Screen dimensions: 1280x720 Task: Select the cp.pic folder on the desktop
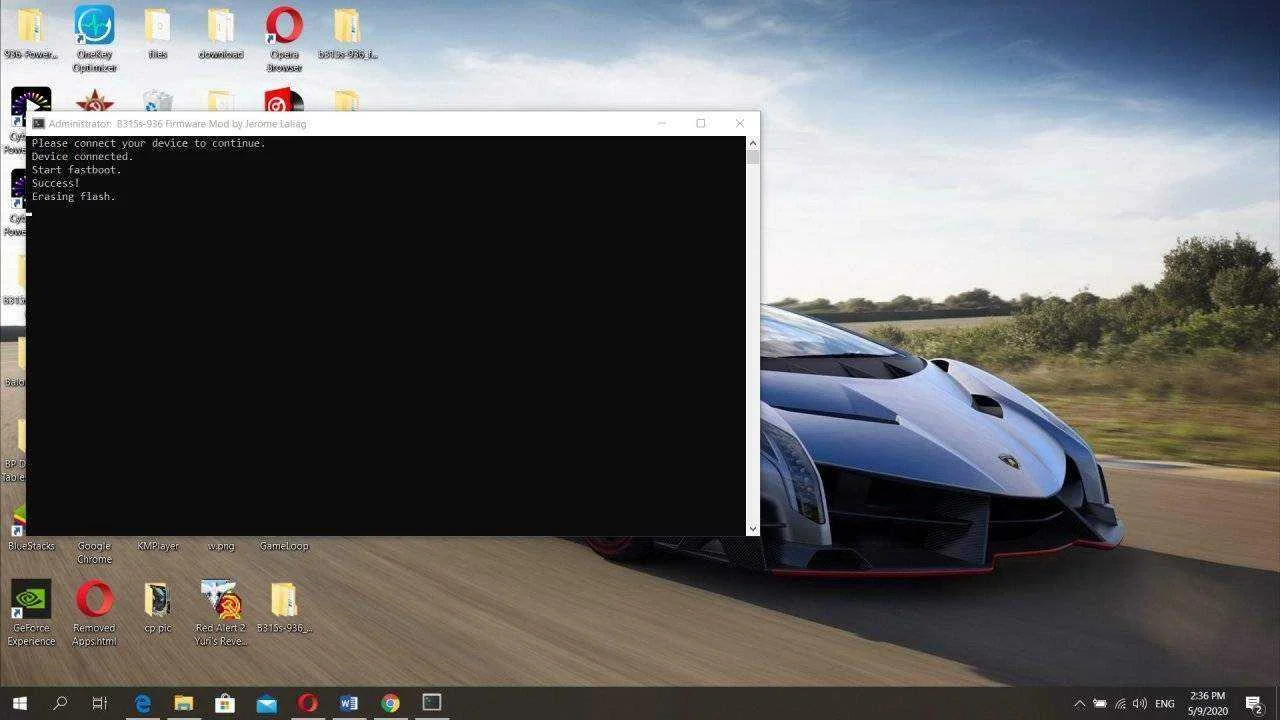(x=157, y=608)
